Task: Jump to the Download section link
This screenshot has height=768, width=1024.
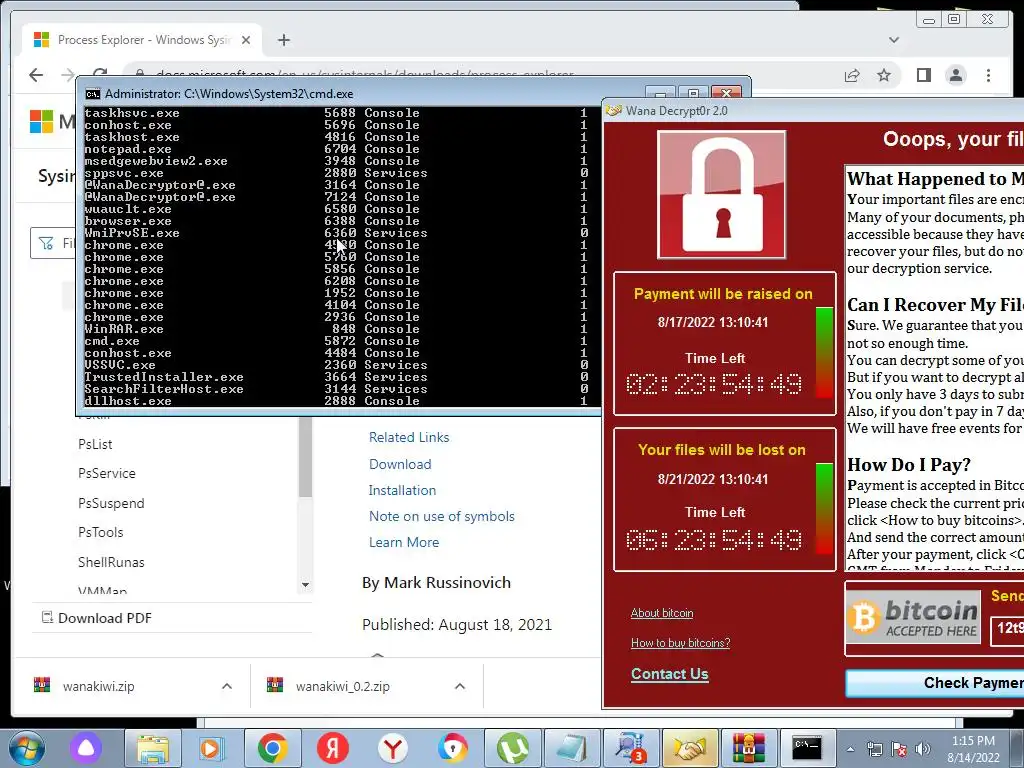Action: point(400,464)
